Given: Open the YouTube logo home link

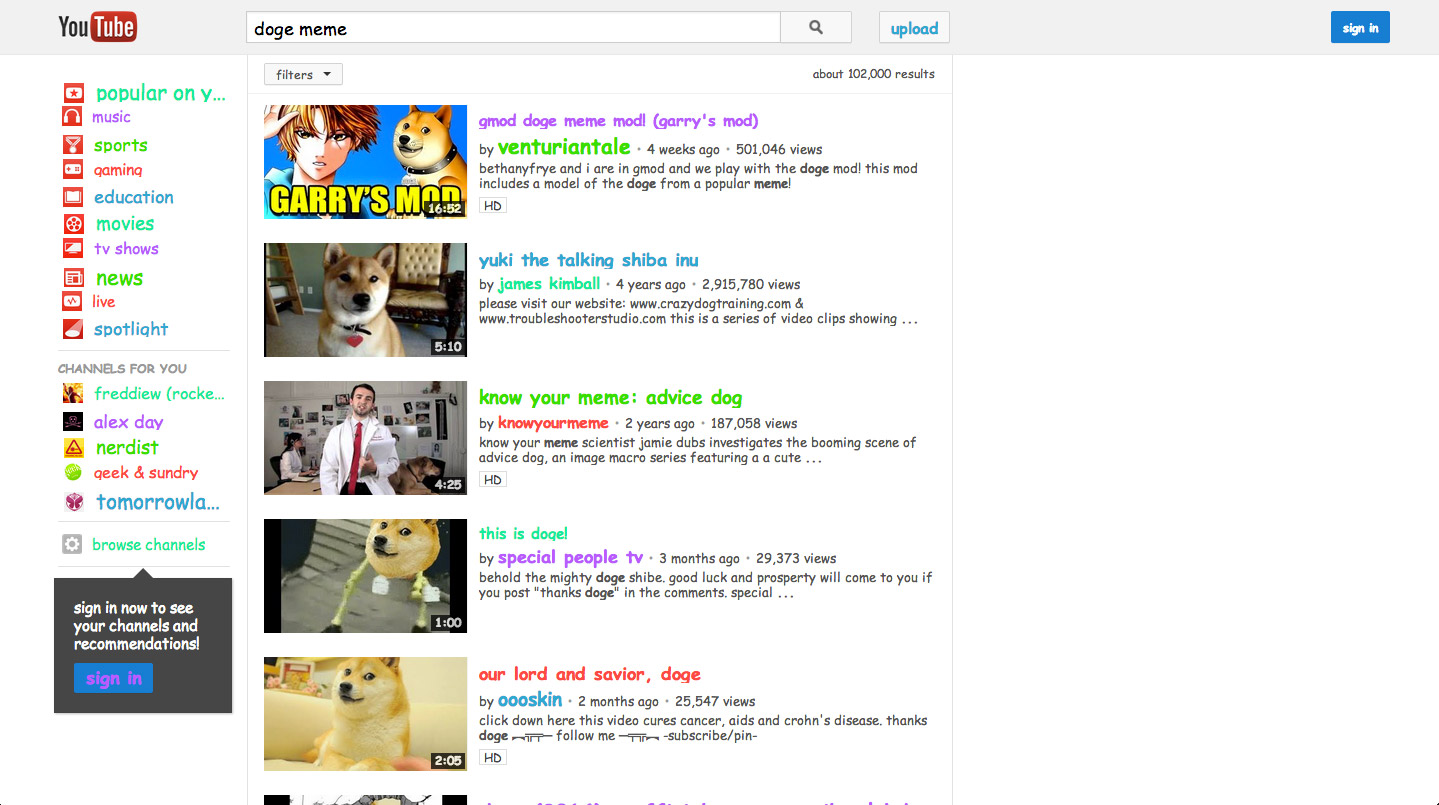Looking at the screenshot, I should (97, 27).
